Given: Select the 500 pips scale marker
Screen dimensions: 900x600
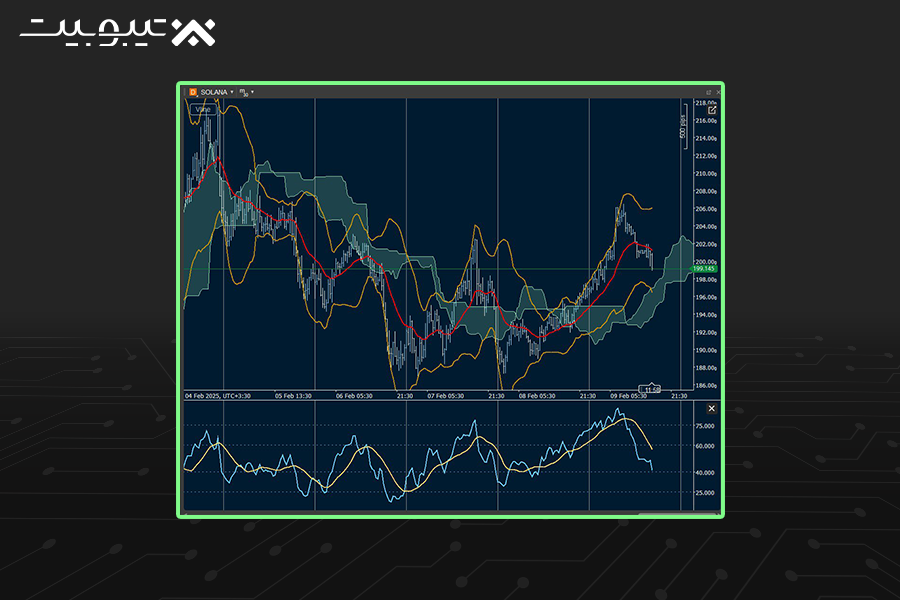Looking at the screenshot, I should tap(683, 126).
